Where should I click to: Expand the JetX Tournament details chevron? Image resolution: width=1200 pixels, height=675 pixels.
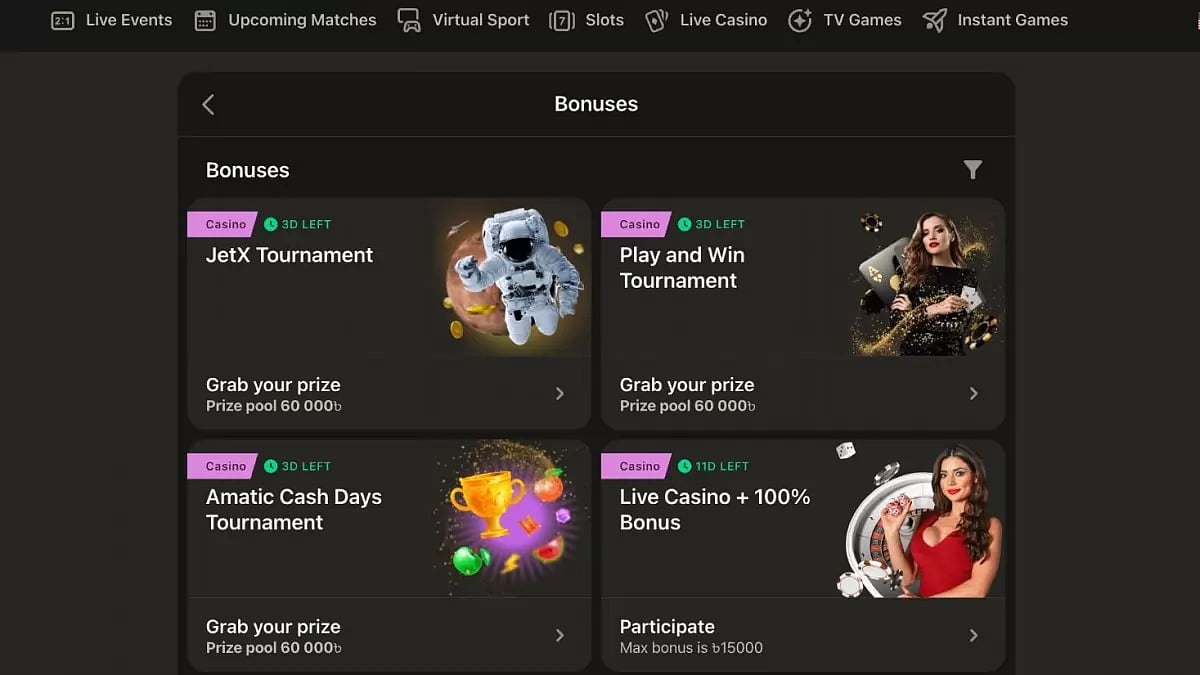click(559, 393)
